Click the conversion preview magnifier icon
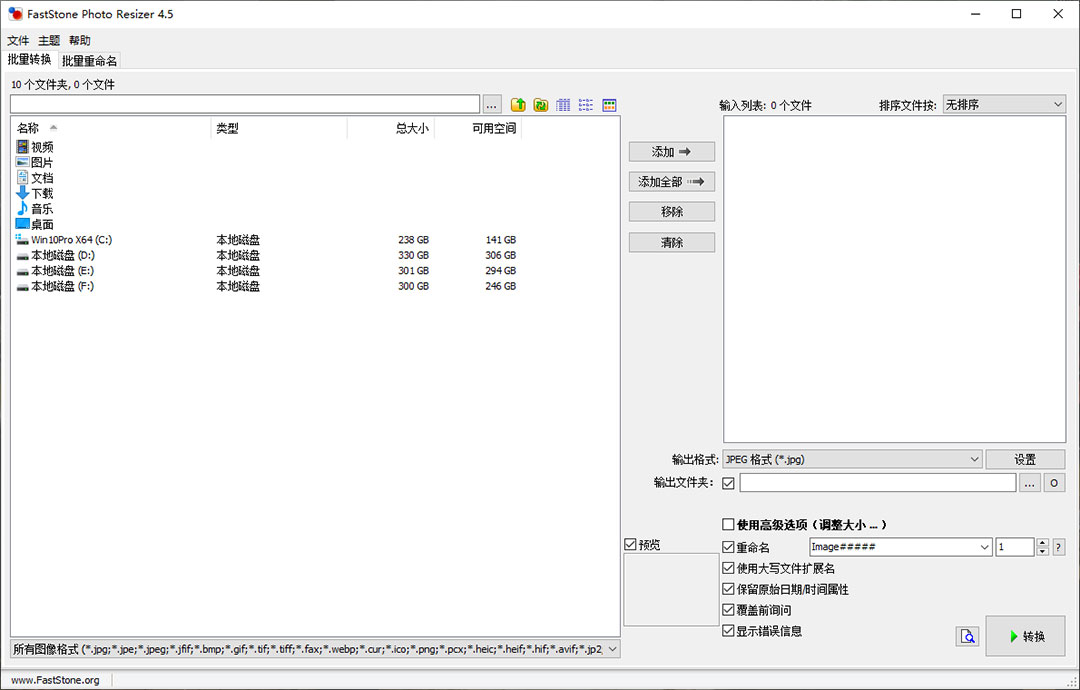This screenshot has height=690, width=1080. (968, 636)
